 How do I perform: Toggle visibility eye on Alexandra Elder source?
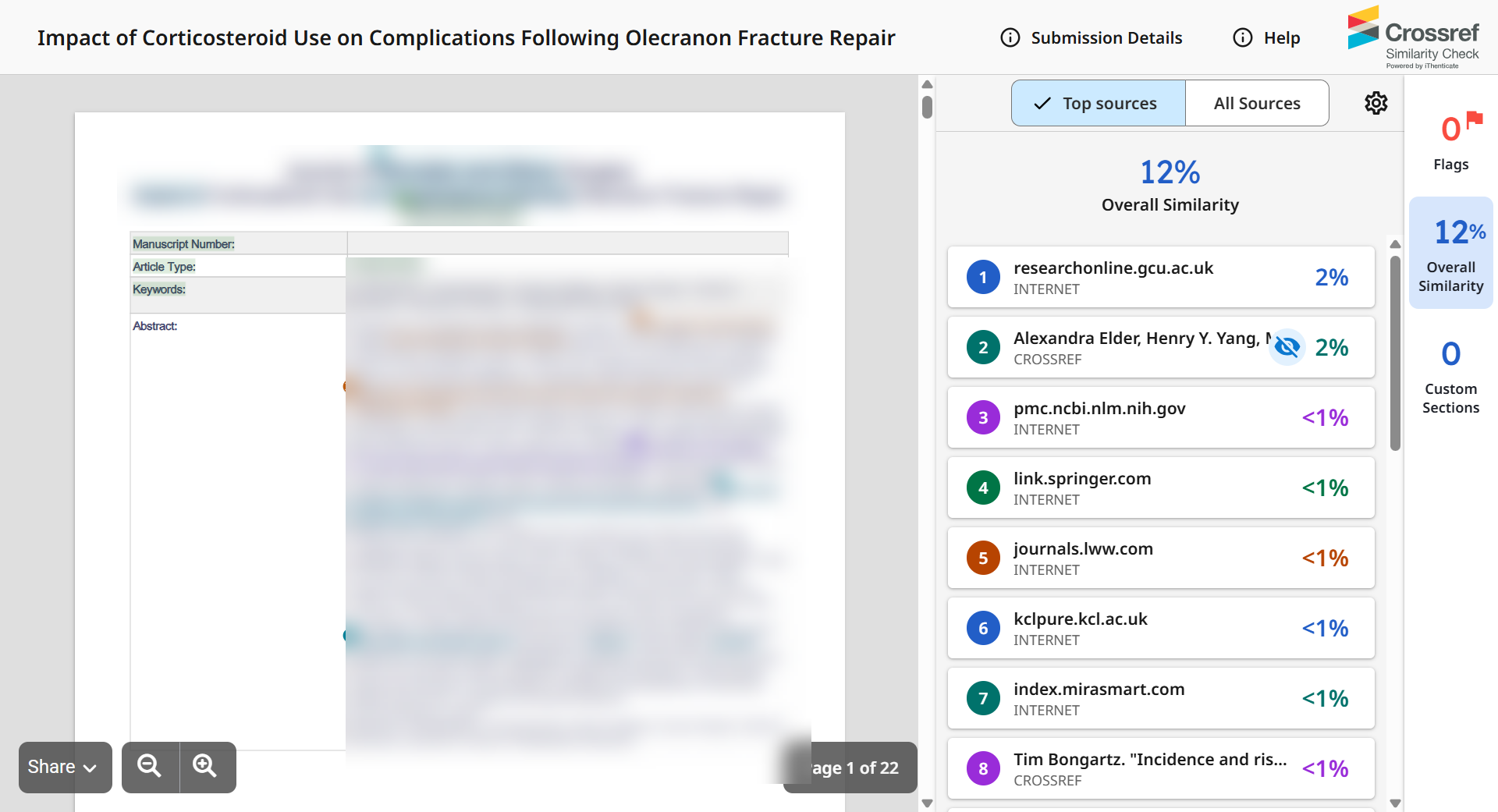[x=1287, y=346]
